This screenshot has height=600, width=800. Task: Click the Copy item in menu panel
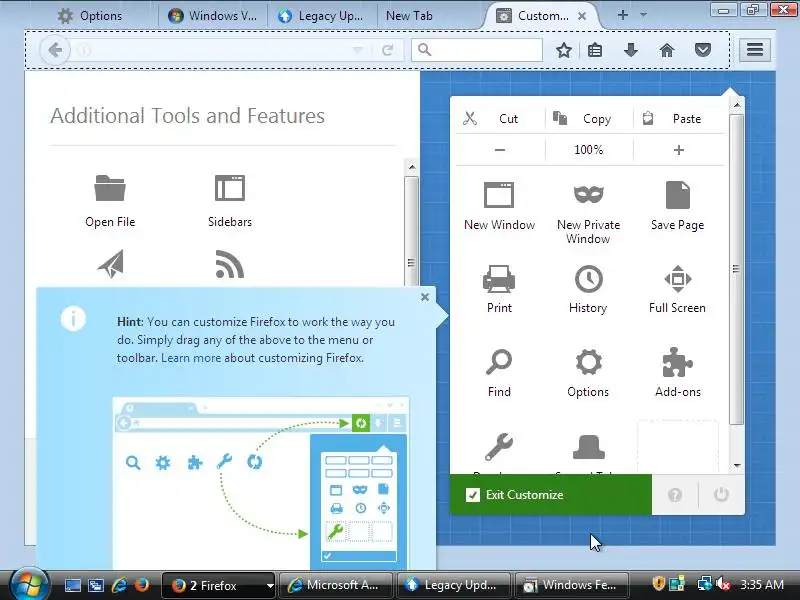click(589, 119)
